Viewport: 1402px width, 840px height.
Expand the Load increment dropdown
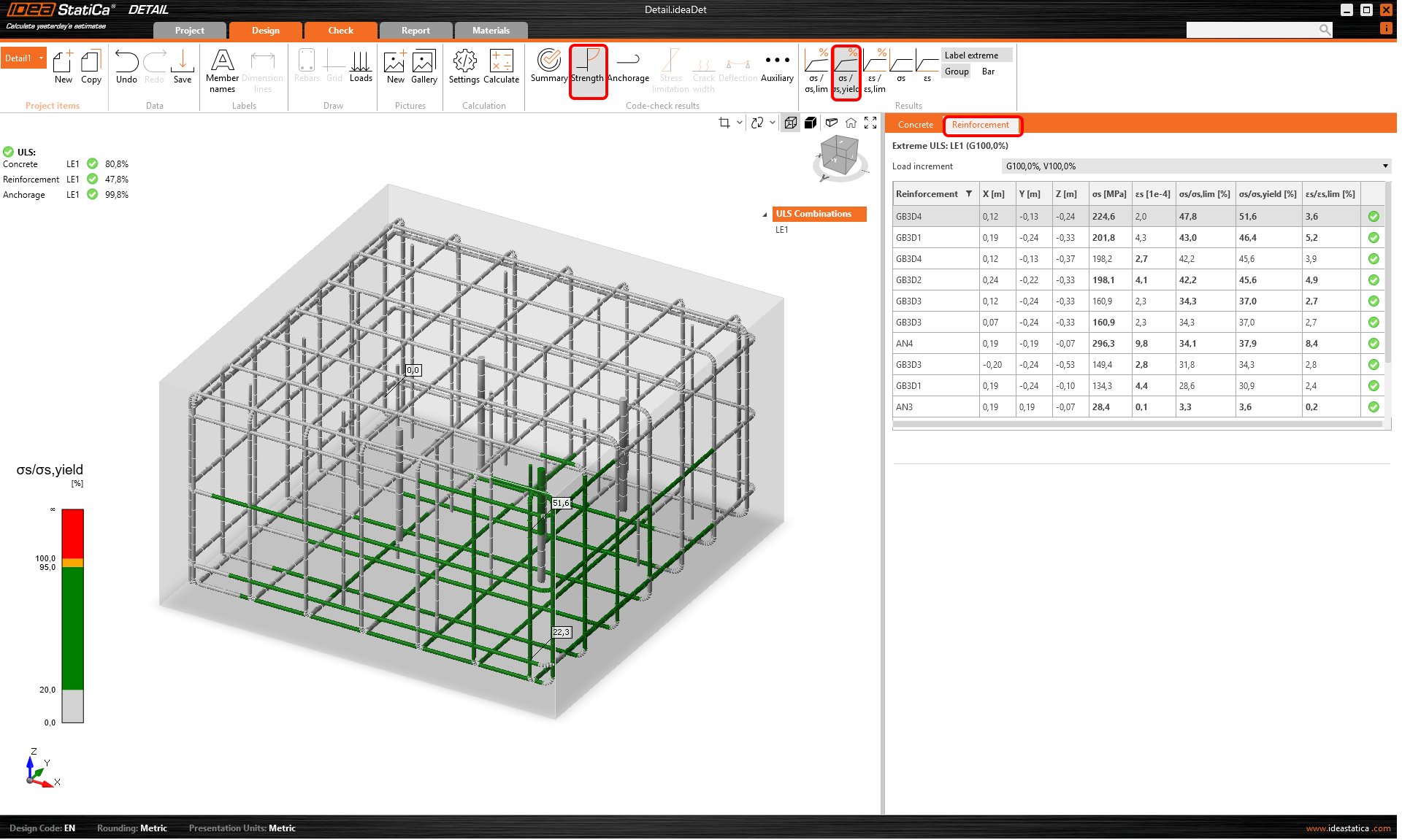(1385, 166)
